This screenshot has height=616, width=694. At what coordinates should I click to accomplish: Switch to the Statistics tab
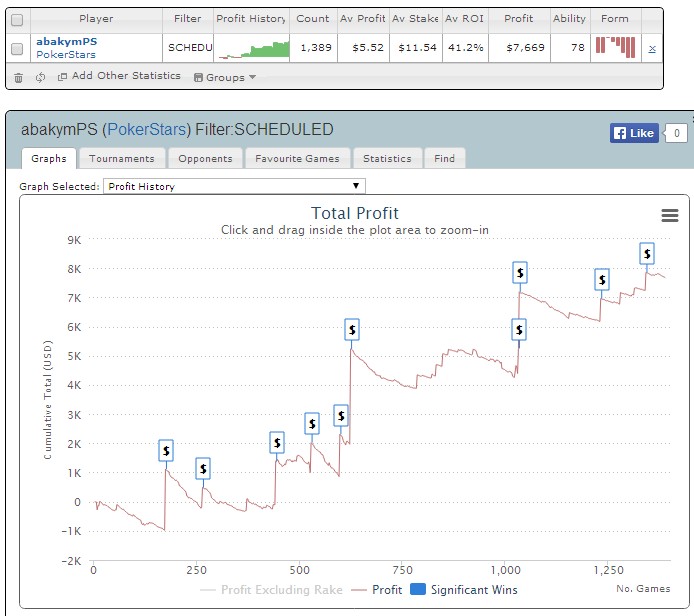[387, 158]
